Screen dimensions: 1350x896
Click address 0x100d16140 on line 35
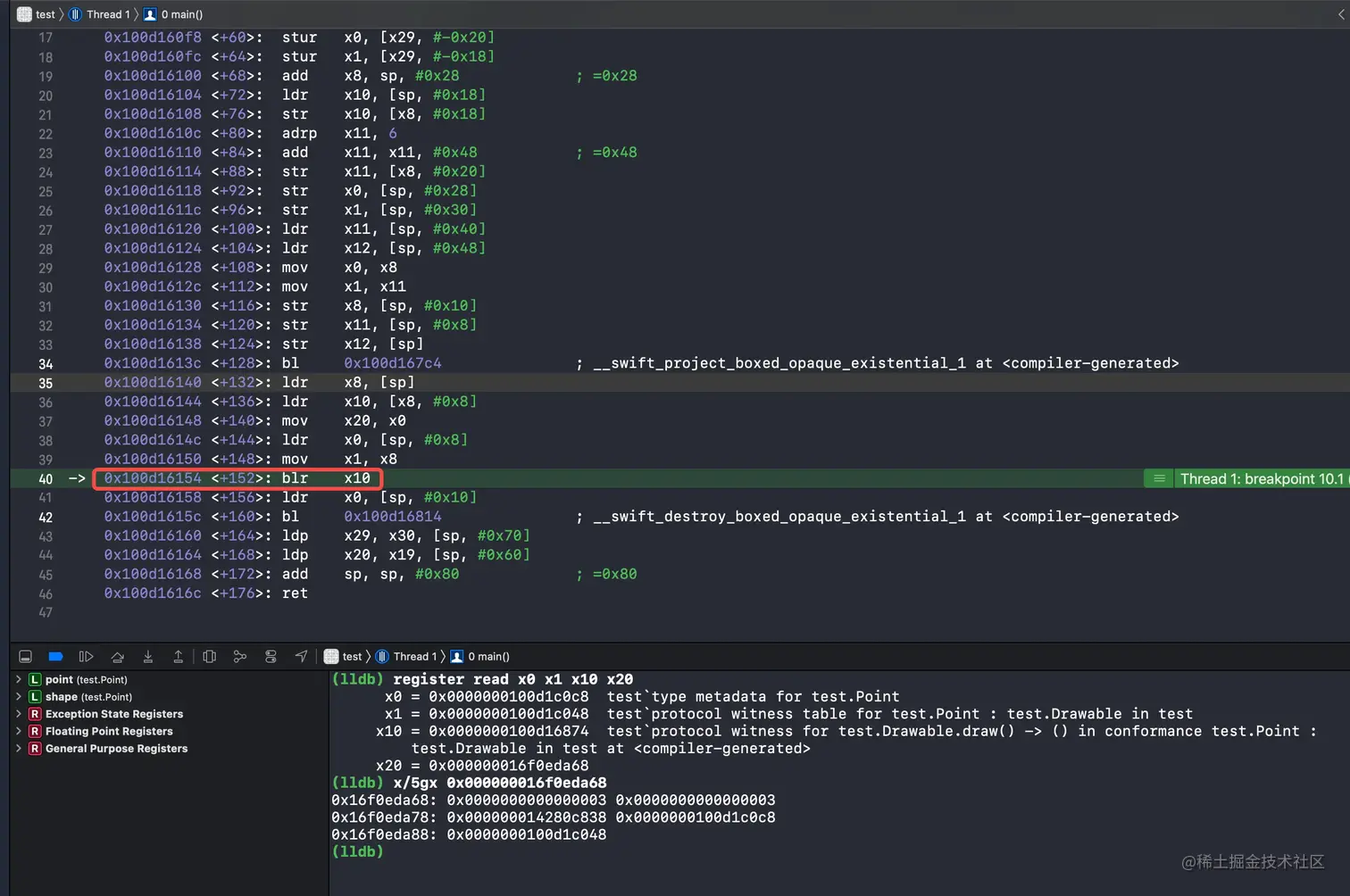click(153, 382)
